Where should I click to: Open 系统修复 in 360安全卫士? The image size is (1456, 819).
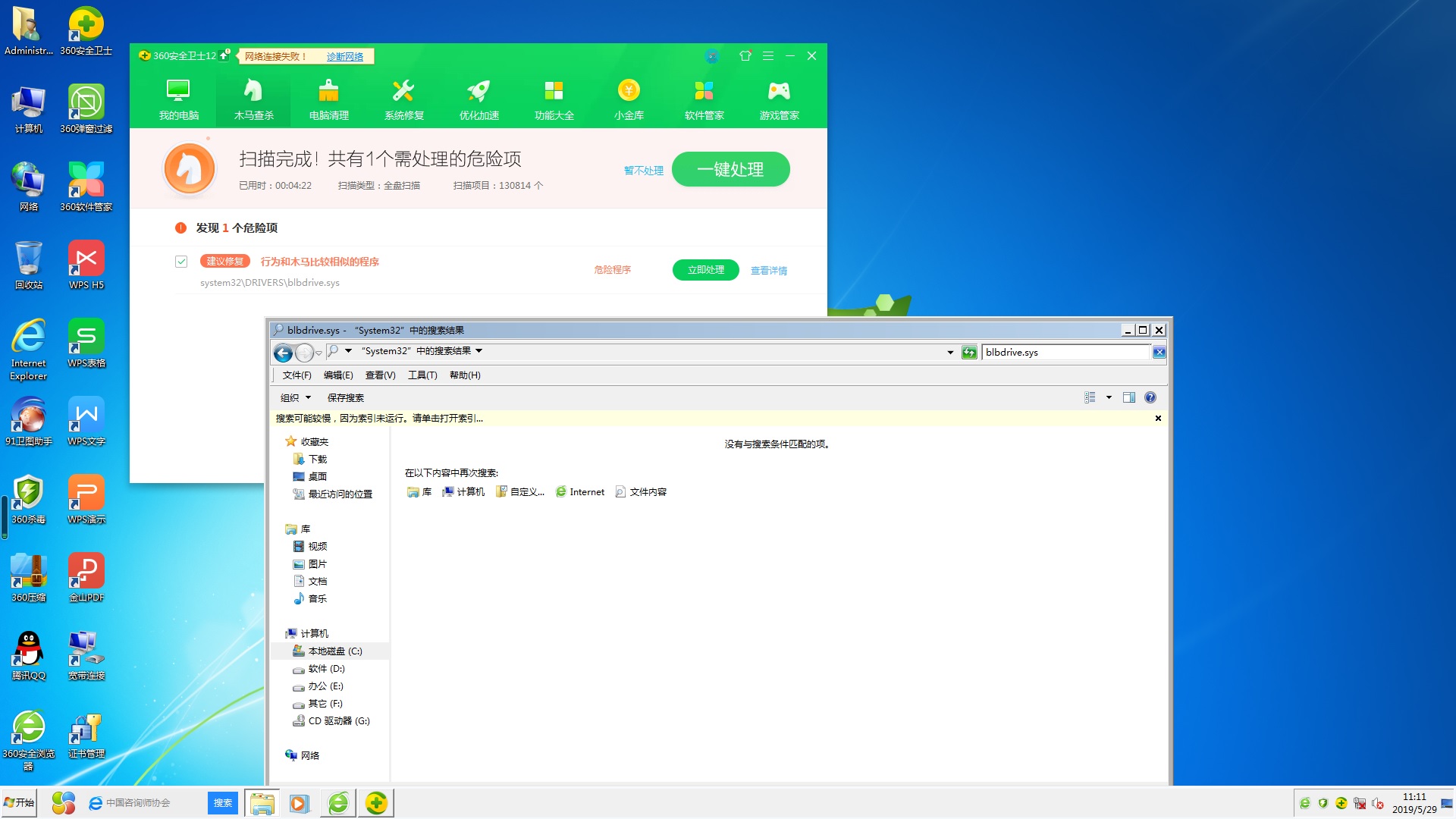(403, 99)
